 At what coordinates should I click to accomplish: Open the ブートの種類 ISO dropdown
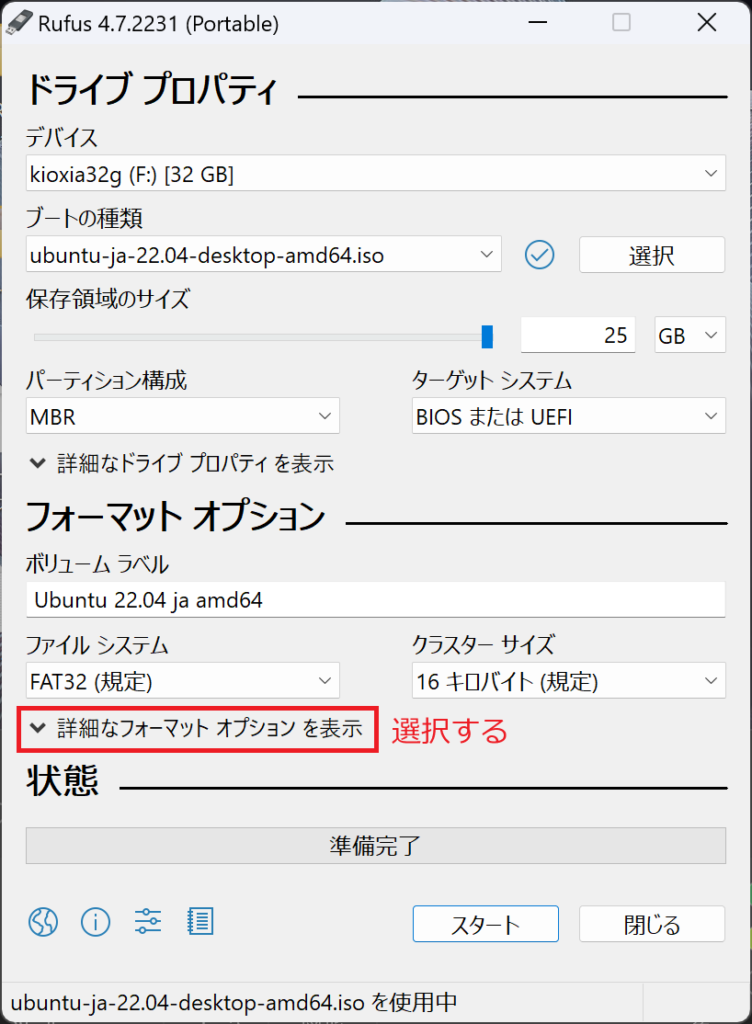[x=264, y=254]
